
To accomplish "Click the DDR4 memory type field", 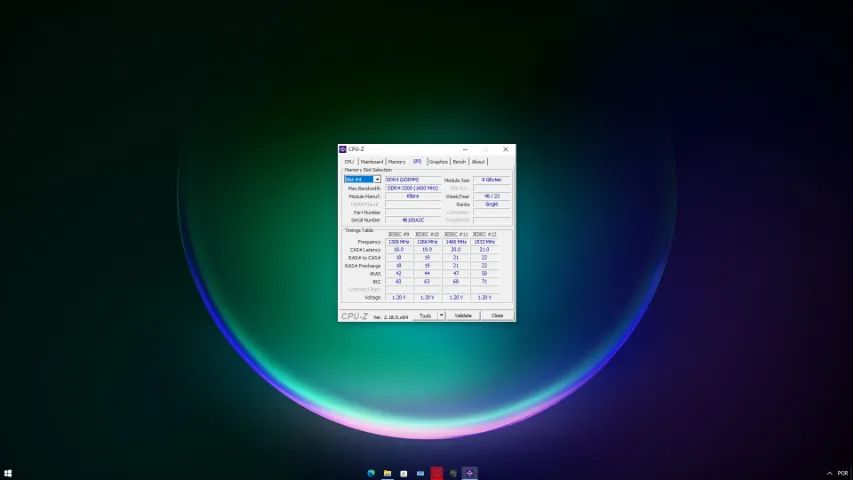I will 413,180.
